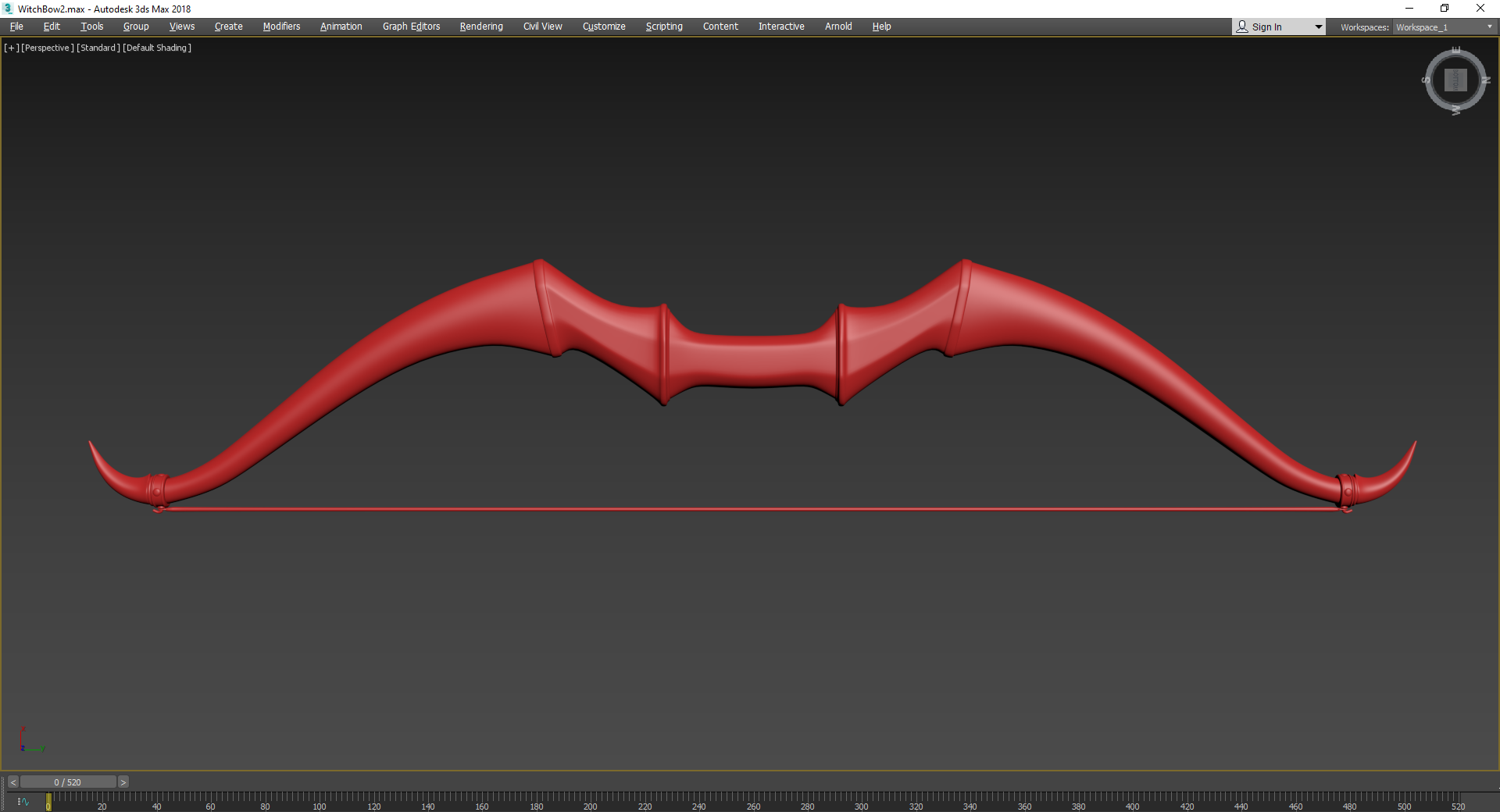Open the Rendering menu

click(481, 27)
